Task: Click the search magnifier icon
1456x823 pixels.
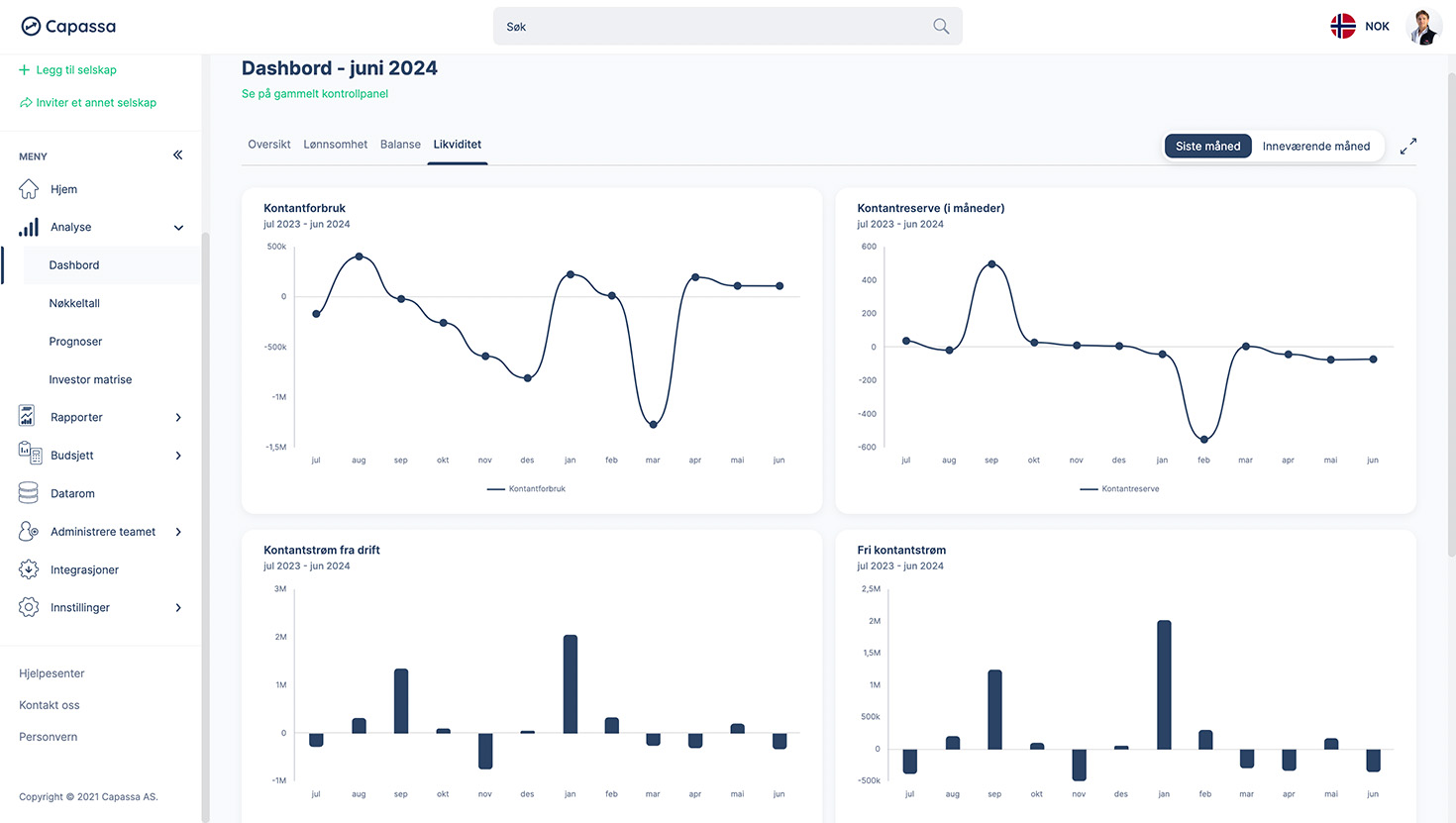Action: click(941, 27)
